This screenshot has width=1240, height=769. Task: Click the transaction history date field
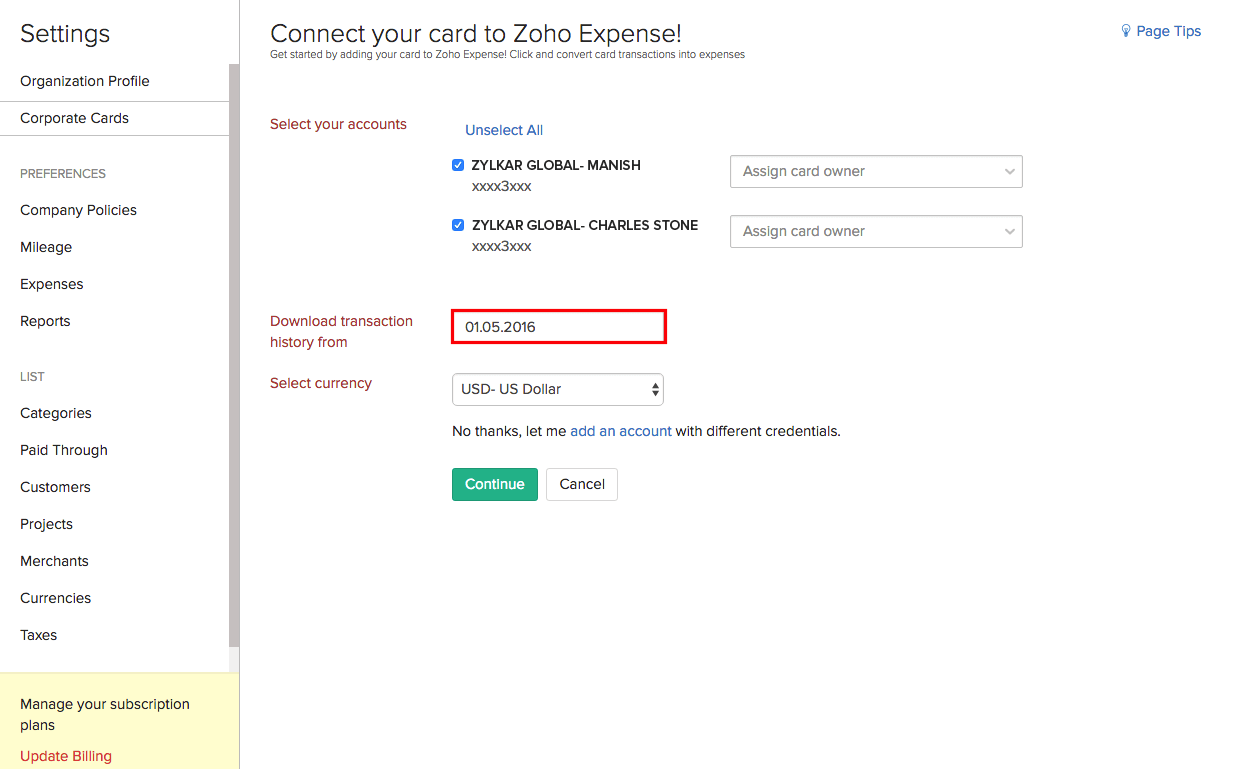559,327
